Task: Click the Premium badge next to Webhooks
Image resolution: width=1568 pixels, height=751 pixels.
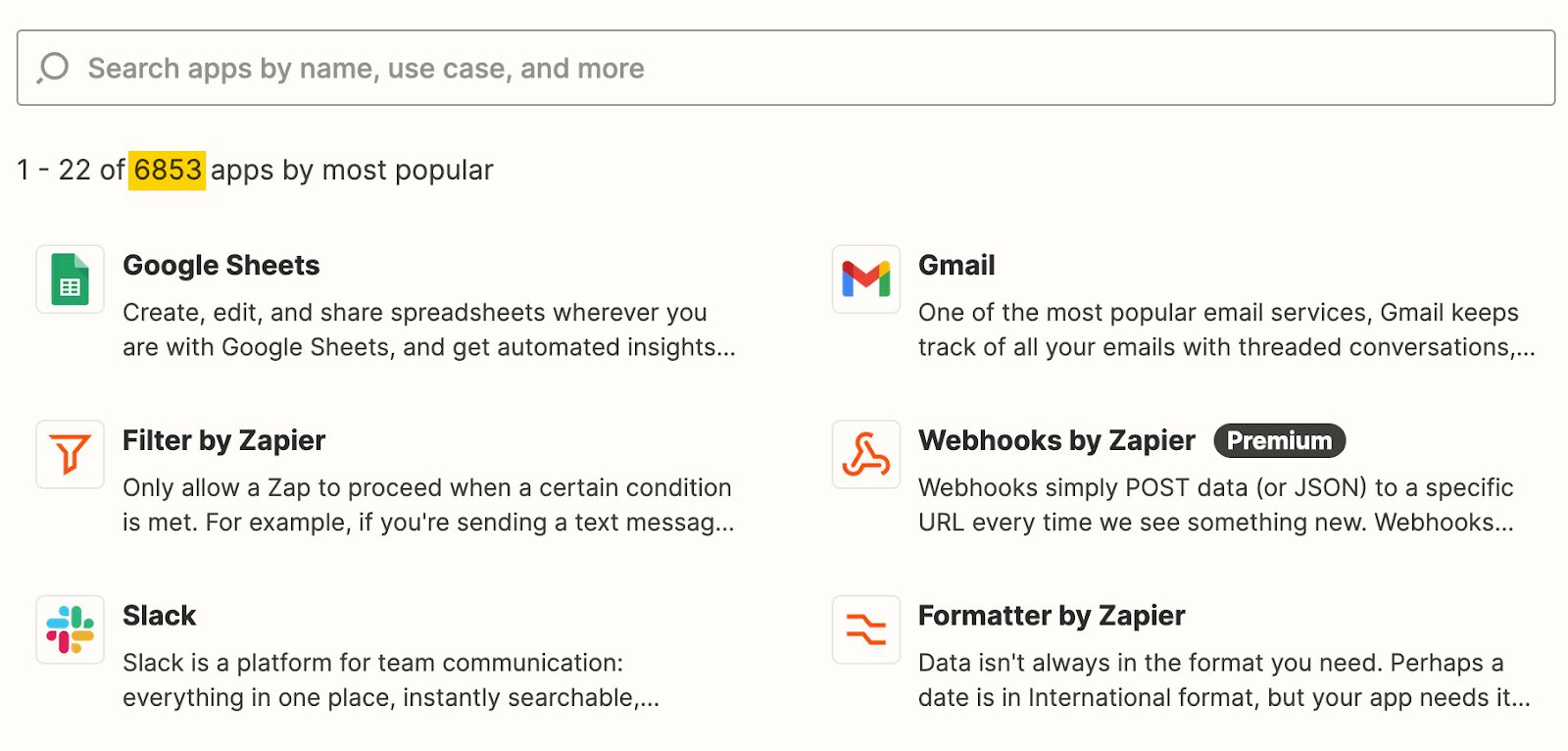Action: pos(1279,441)
